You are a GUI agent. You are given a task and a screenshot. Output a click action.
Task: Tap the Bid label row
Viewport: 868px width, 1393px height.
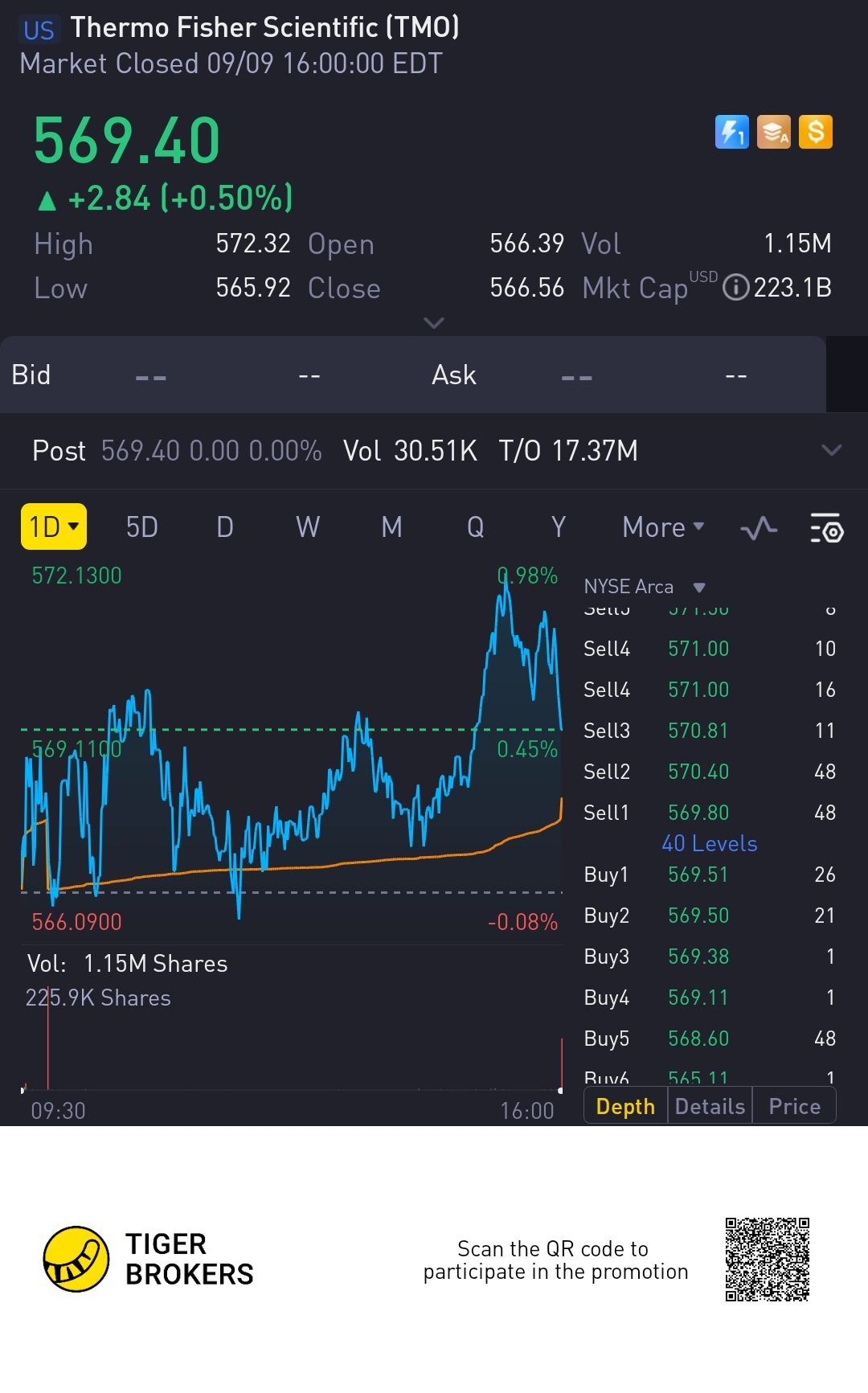click(x=31, y=375)
